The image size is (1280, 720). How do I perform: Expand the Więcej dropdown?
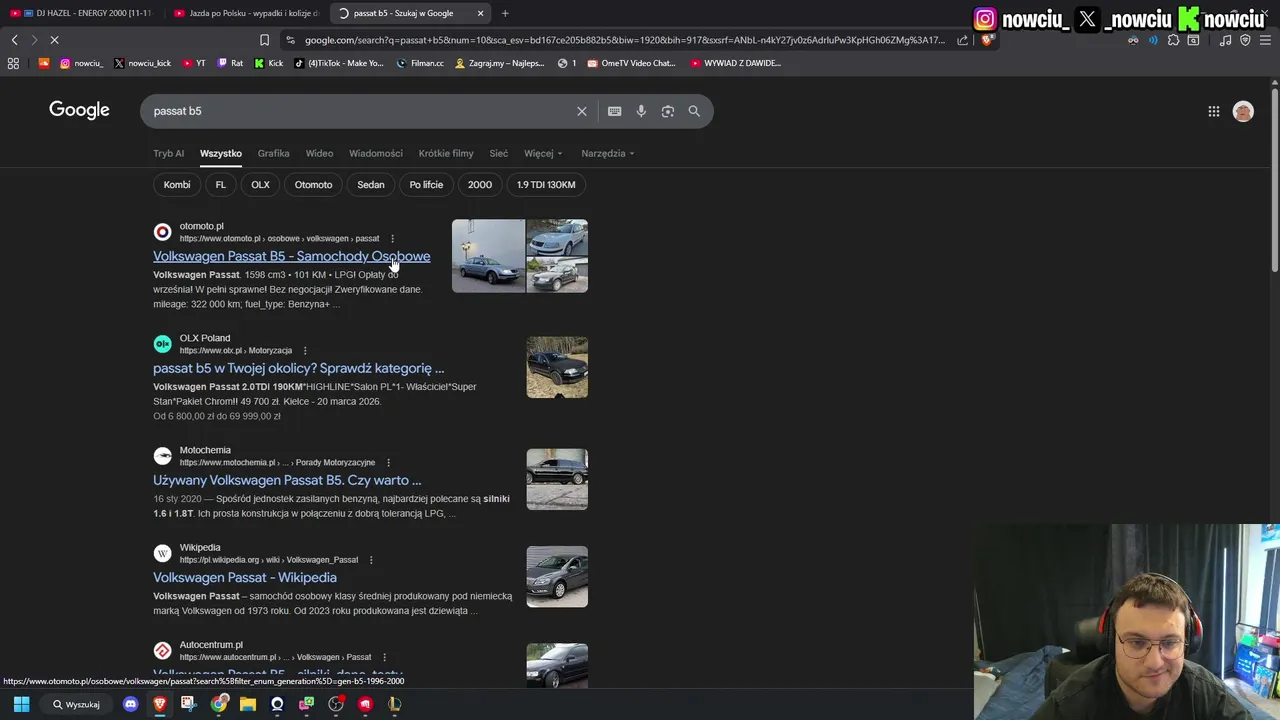(543, 153)
